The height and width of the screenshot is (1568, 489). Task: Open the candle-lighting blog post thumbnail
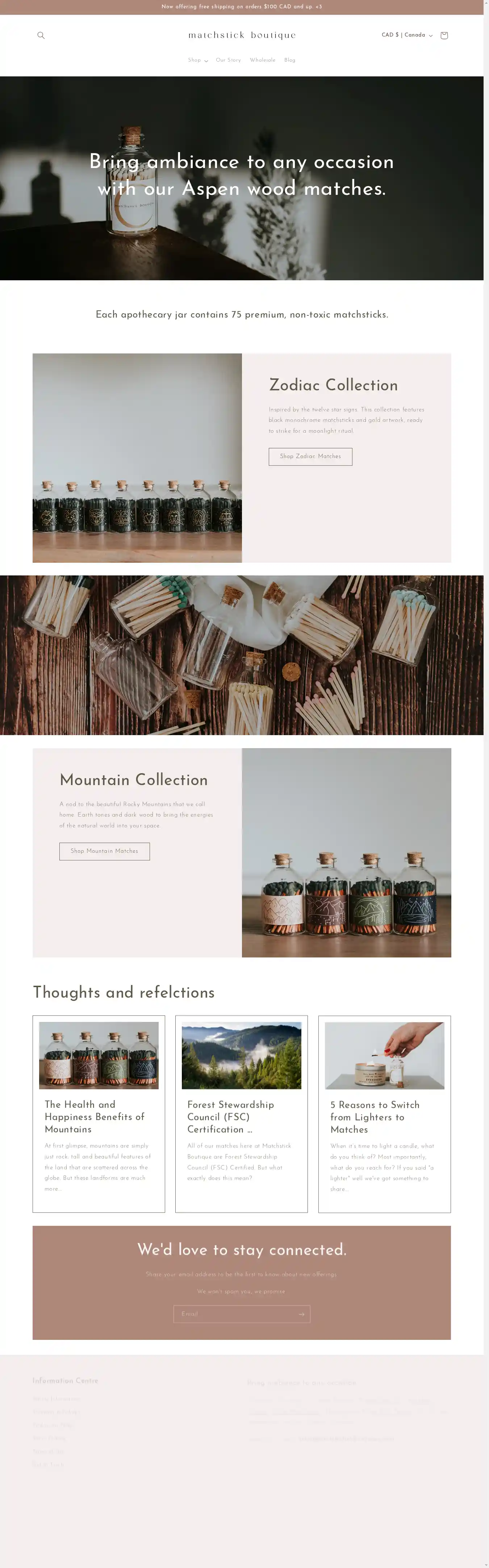pyautogui.click(x=385, y=1056)
